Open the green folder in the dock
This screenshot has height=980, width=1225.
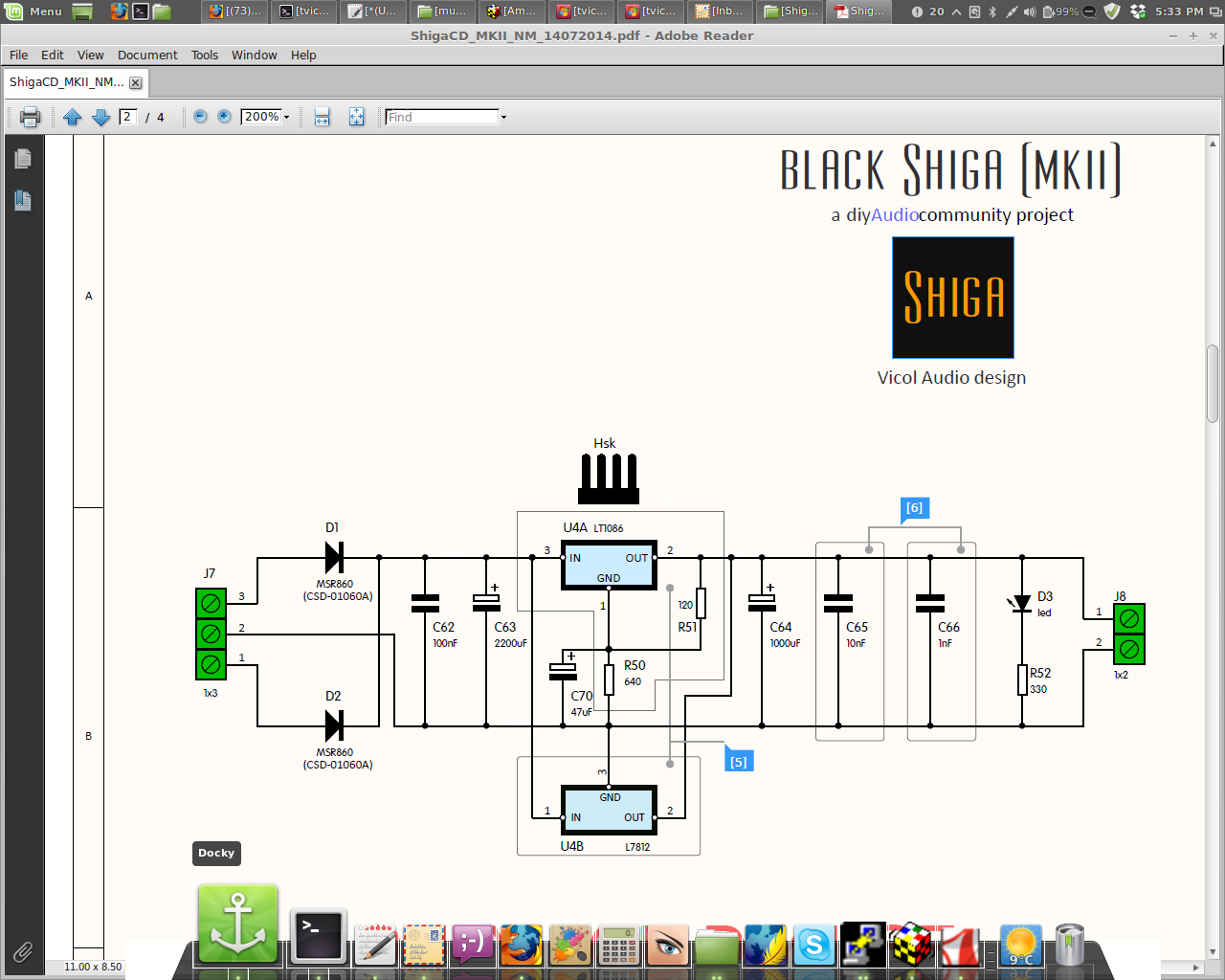coord(717,946)
